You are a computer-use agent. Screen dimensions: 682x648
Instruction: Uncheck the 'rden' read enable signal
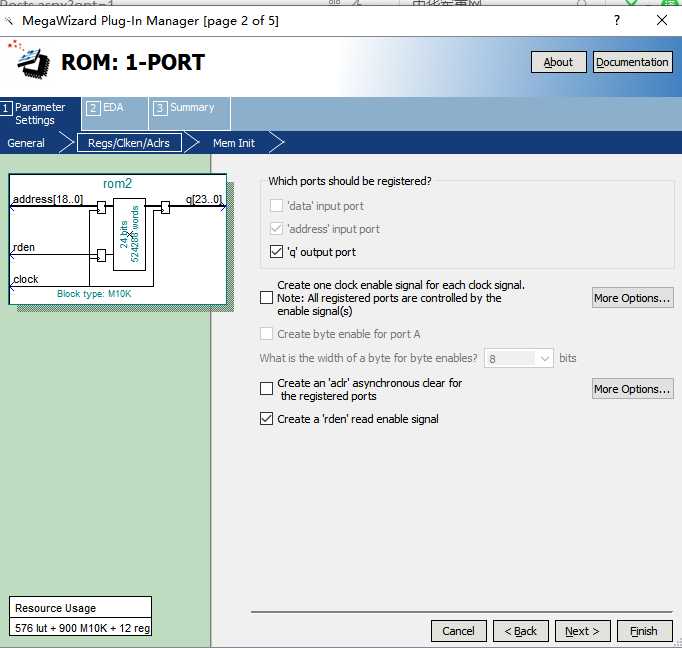pos(266,418)
